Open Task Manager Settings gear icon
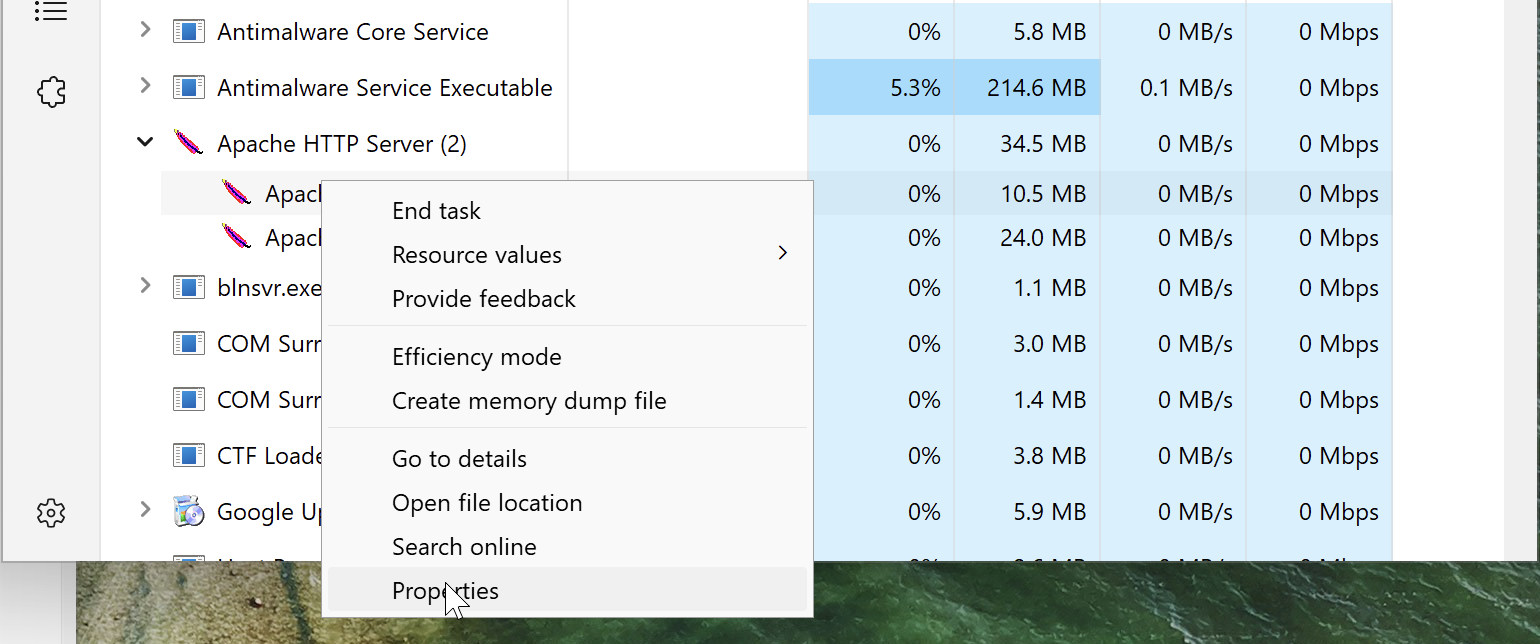 point(51,513)
